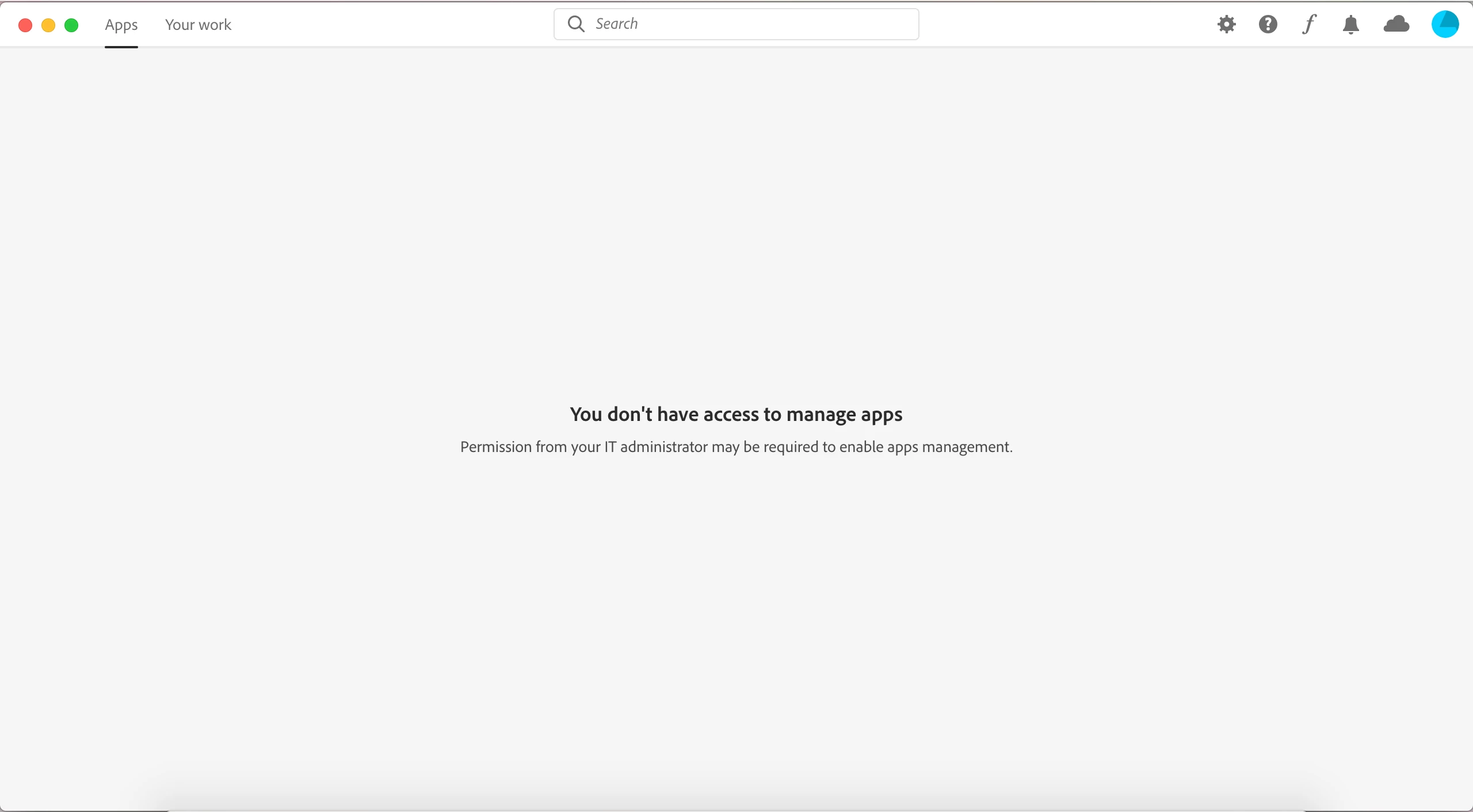
Task: Click the magnifying glass search icon
Action: click(x=576, y=24)
